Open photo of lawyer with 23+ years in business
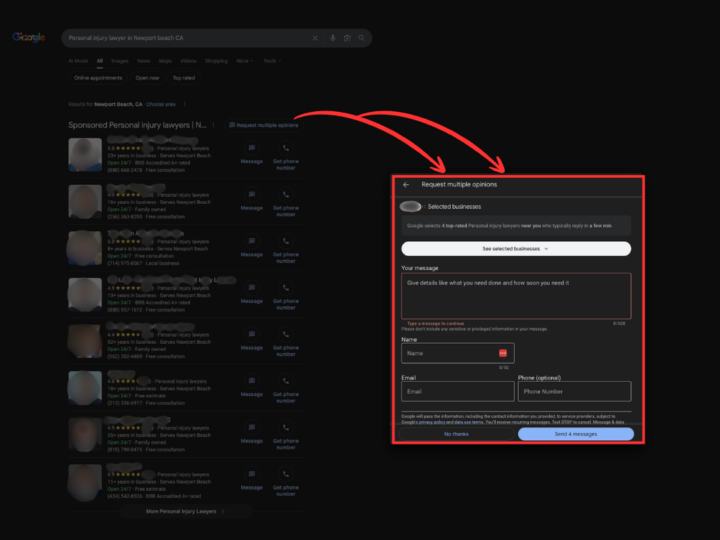Image resolution: width=720 pixels, height=540 pixels. [x=85, y=155]
